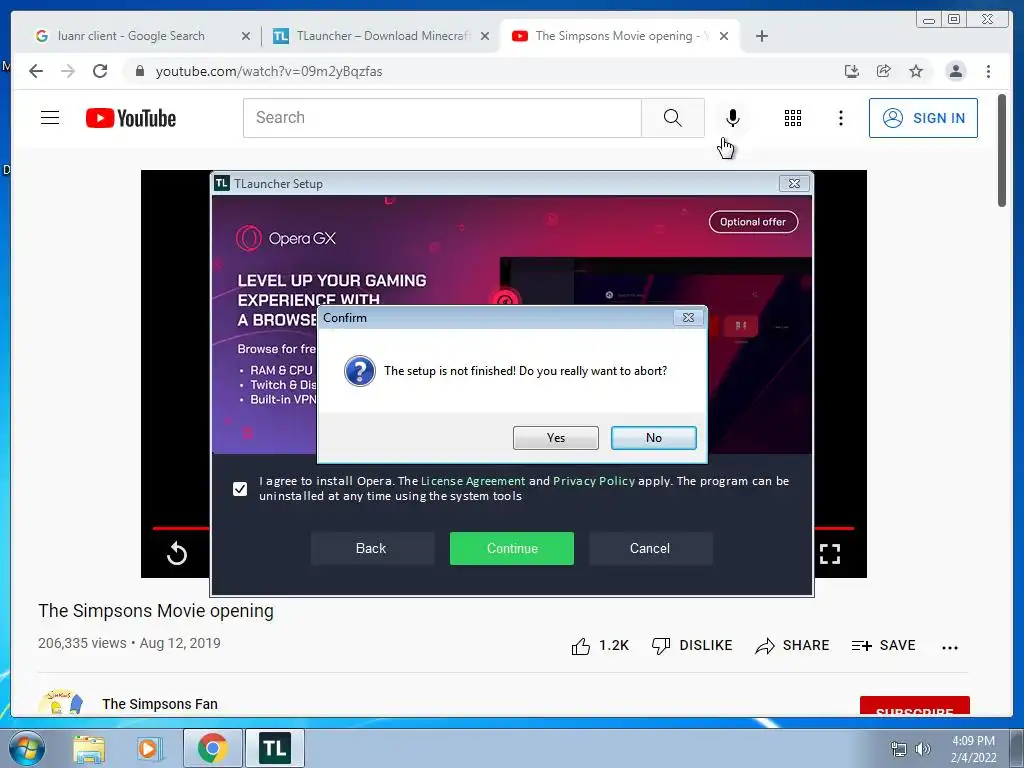
Task: Click the YouTube search magnifier button
Action: (673, 118)
